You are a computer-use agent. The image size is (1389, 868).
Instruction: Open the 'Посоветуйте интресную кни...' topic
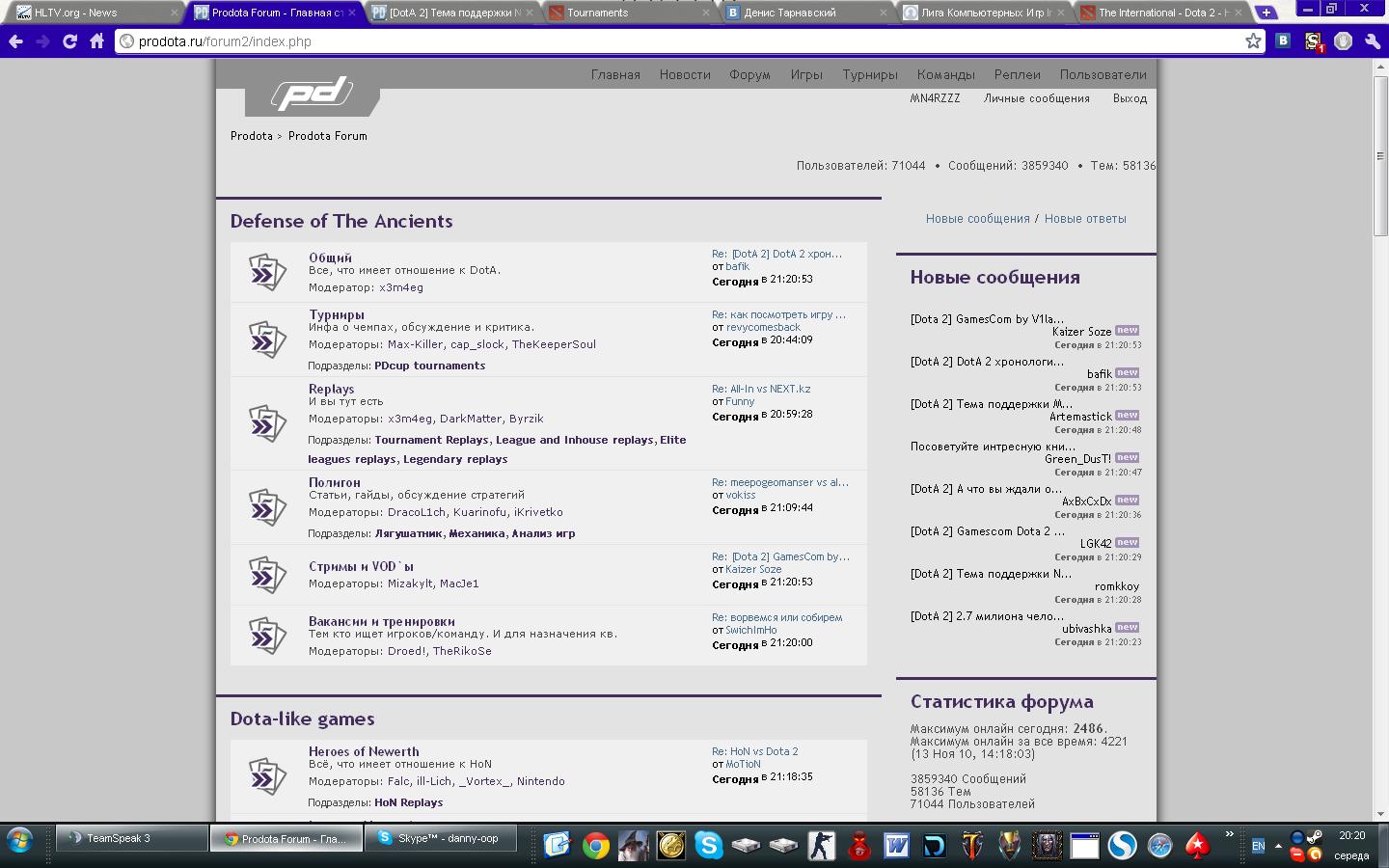pyautogui.click(x=993, y=447)
